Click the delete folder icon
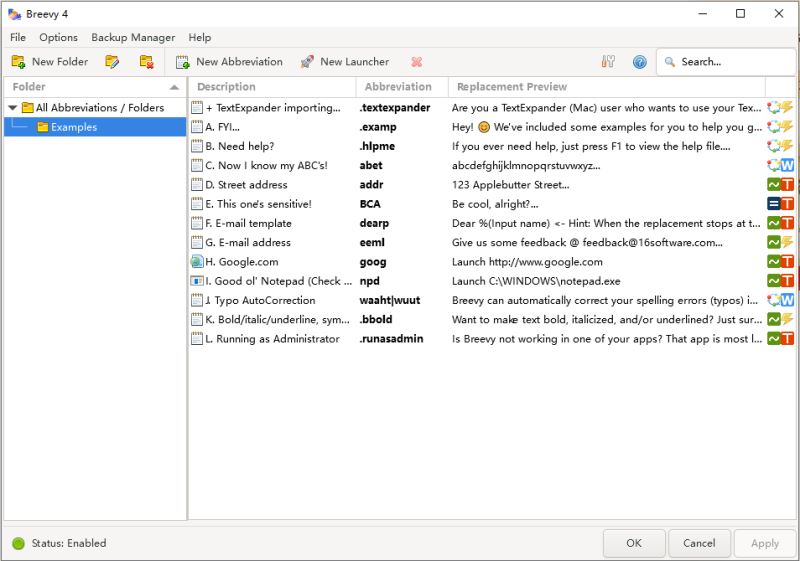This screenshot has width=800, height=561. tap(147, 62)
